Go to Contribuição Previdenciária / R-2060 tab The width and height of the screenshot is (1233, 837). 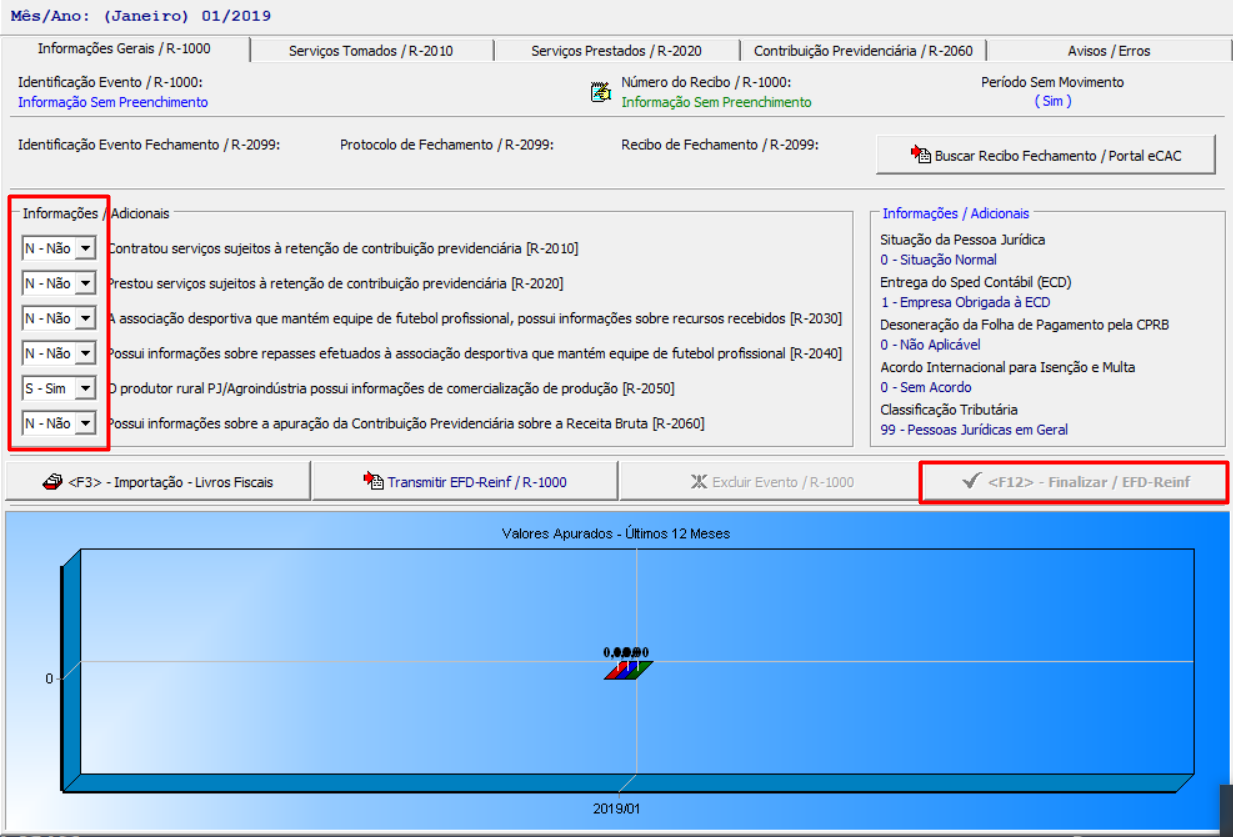coord(862,50)
